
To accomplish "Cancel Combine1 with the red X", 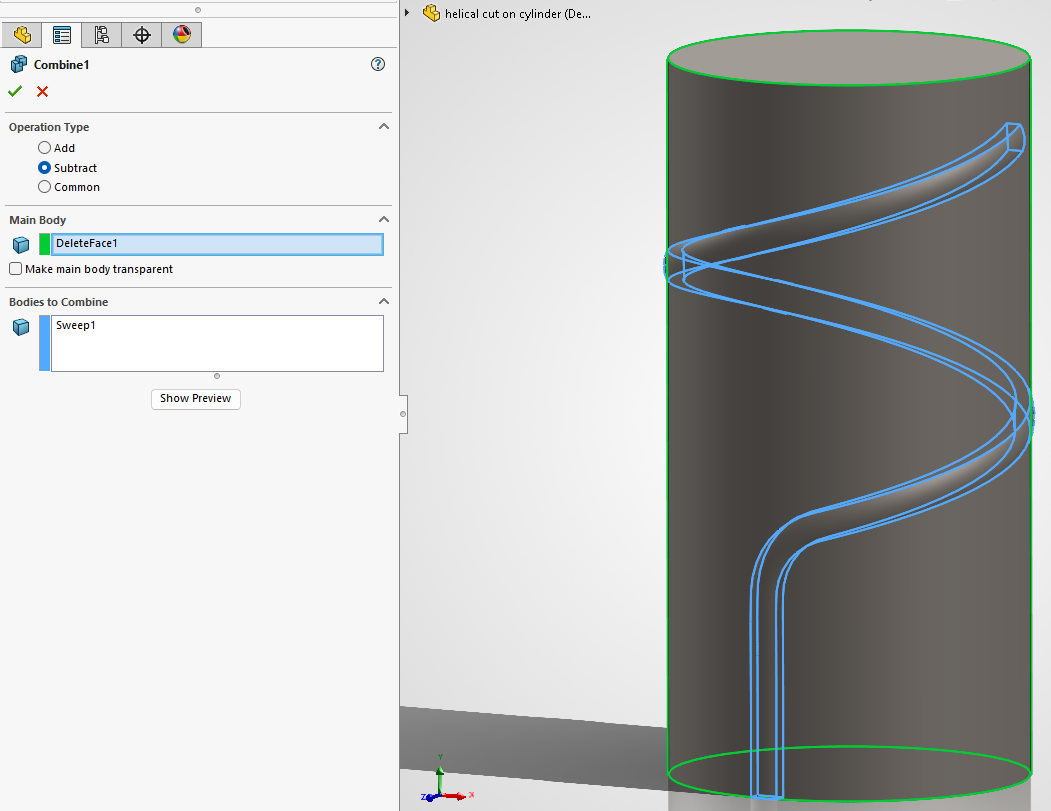I will click(x=42, y=91).
